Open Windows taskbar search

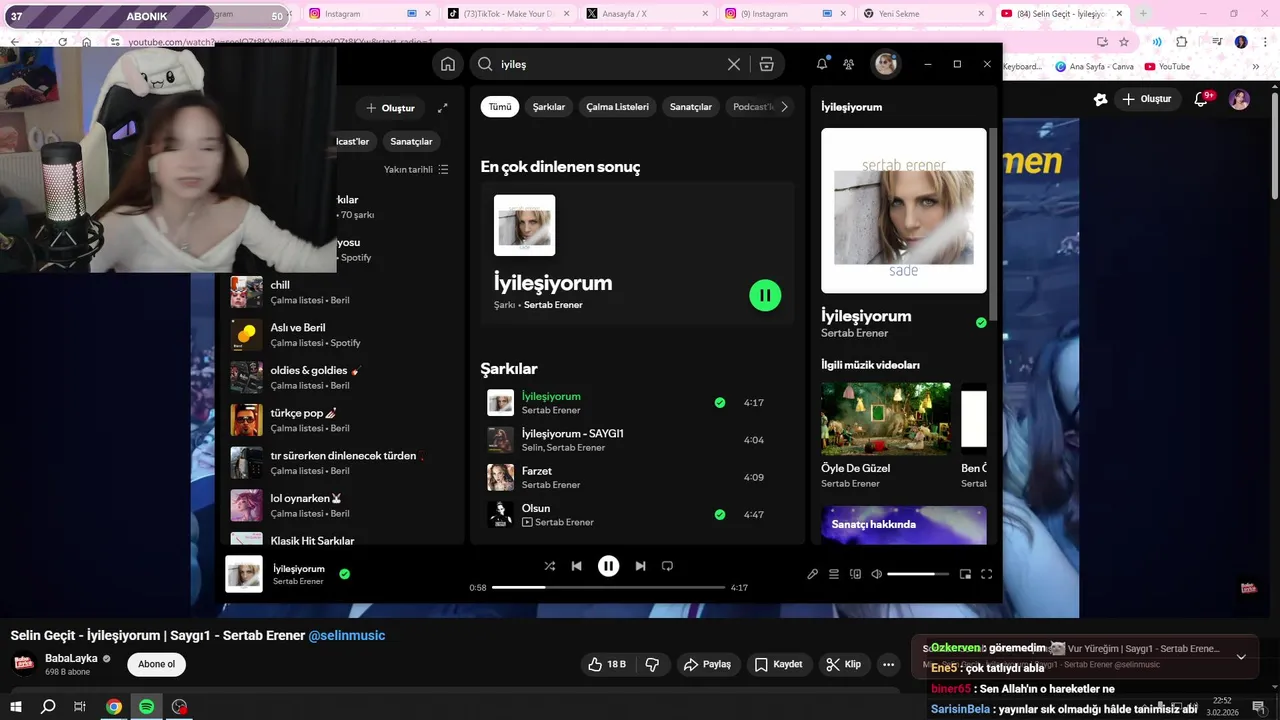(48, 707)
